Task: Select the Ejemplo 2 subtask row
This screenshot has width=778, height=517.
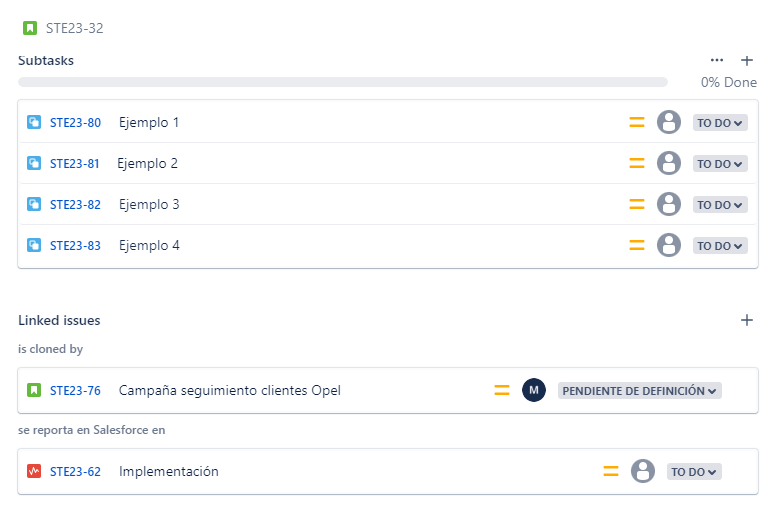Action: pyautogui.click(x=388, y=163)
